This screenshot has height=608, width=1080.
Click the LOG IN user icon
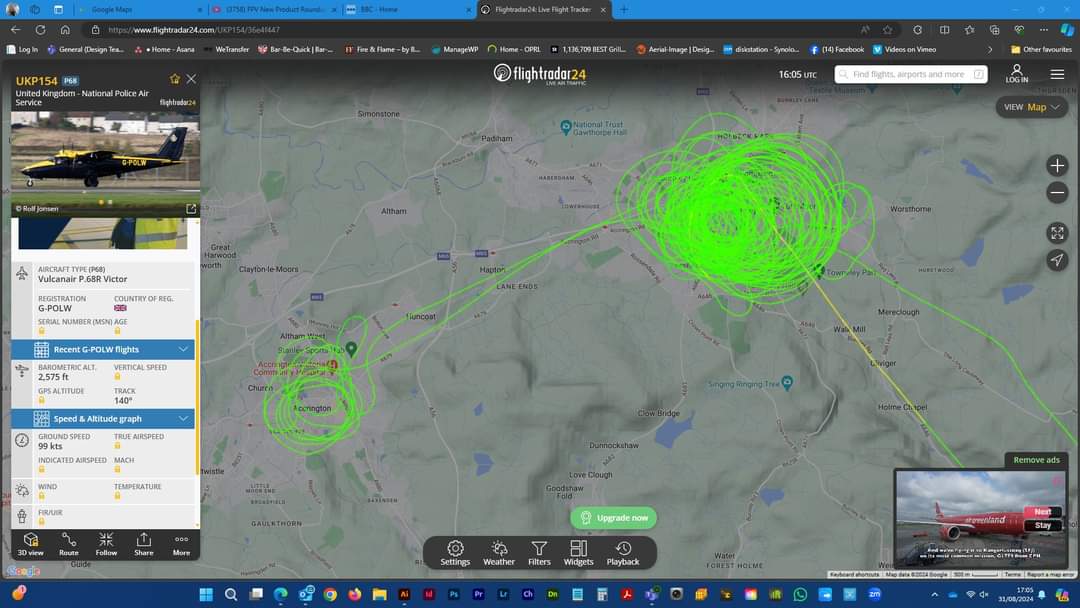pos(1017,74)
